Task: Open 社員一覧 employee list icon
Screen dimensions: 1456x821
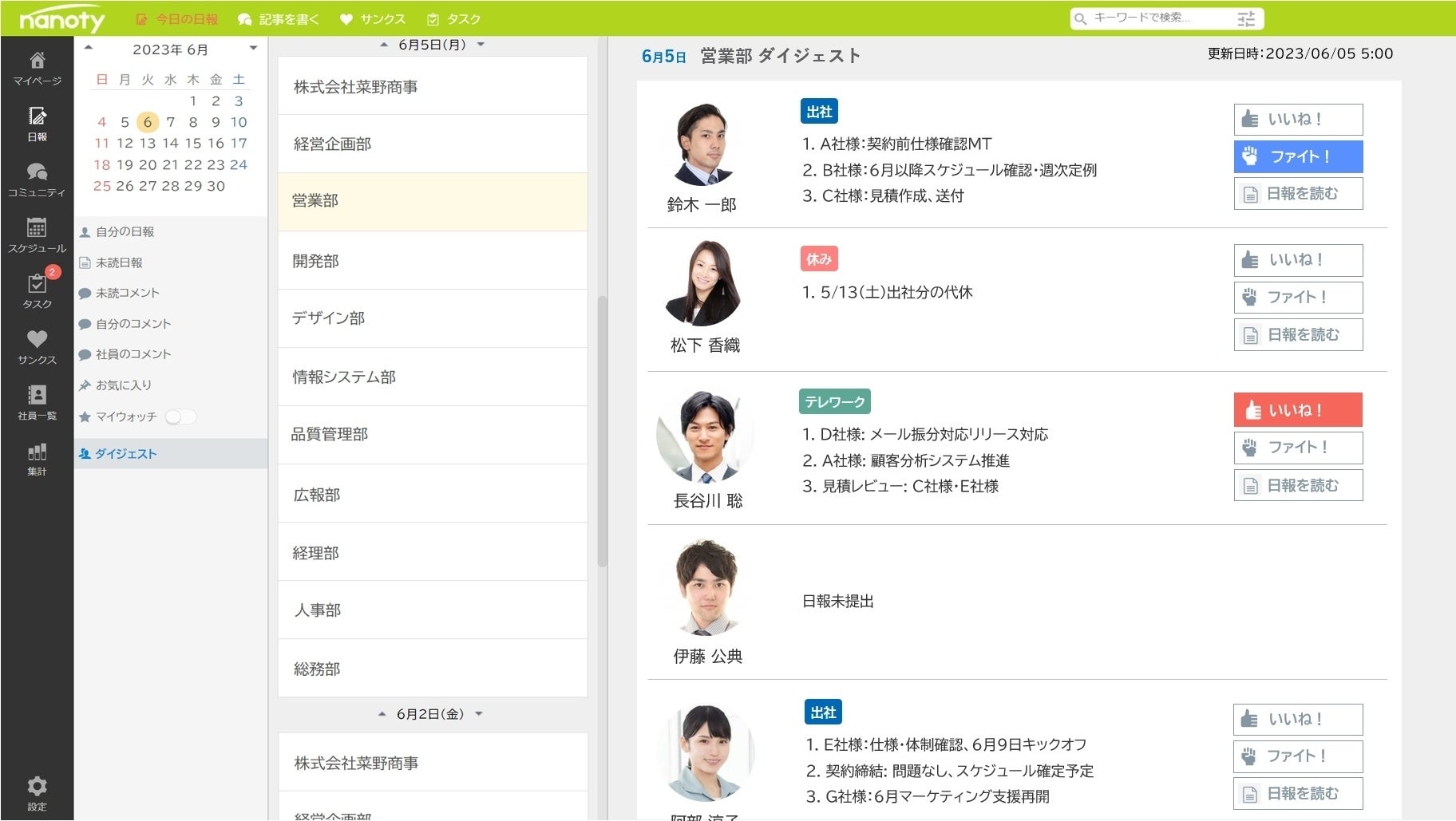Action: tap(37, 401)
